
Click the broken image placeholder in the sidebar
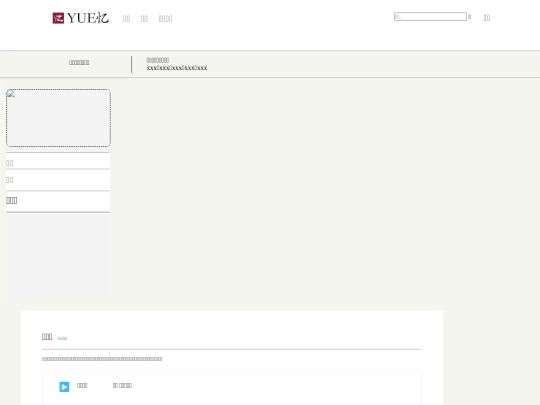pyautogui.click(x=58, y=118)
